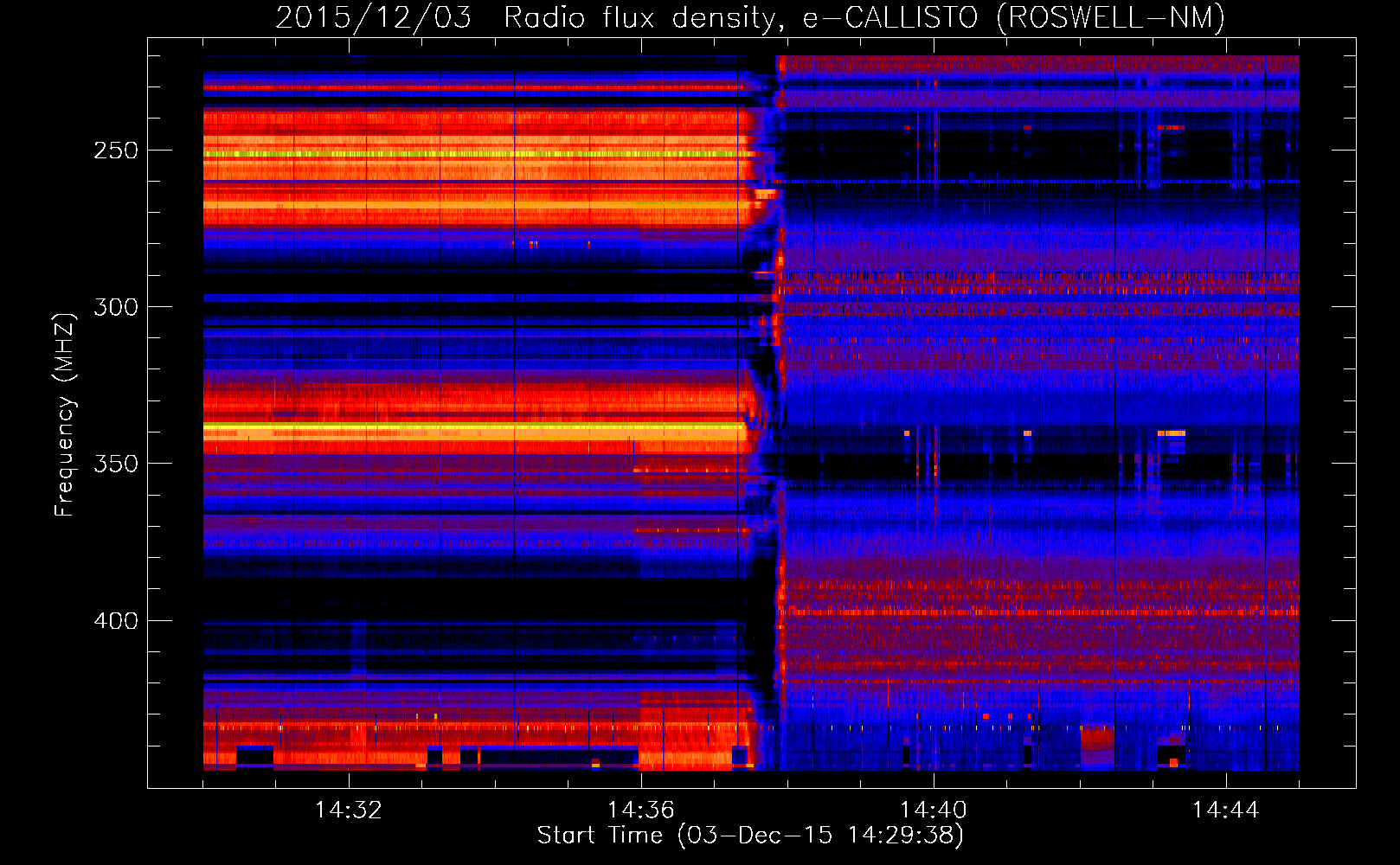Pick the 350 frequency tick label
The width and height of the screenshot is (1400, 865).
(x=116, y=464)
